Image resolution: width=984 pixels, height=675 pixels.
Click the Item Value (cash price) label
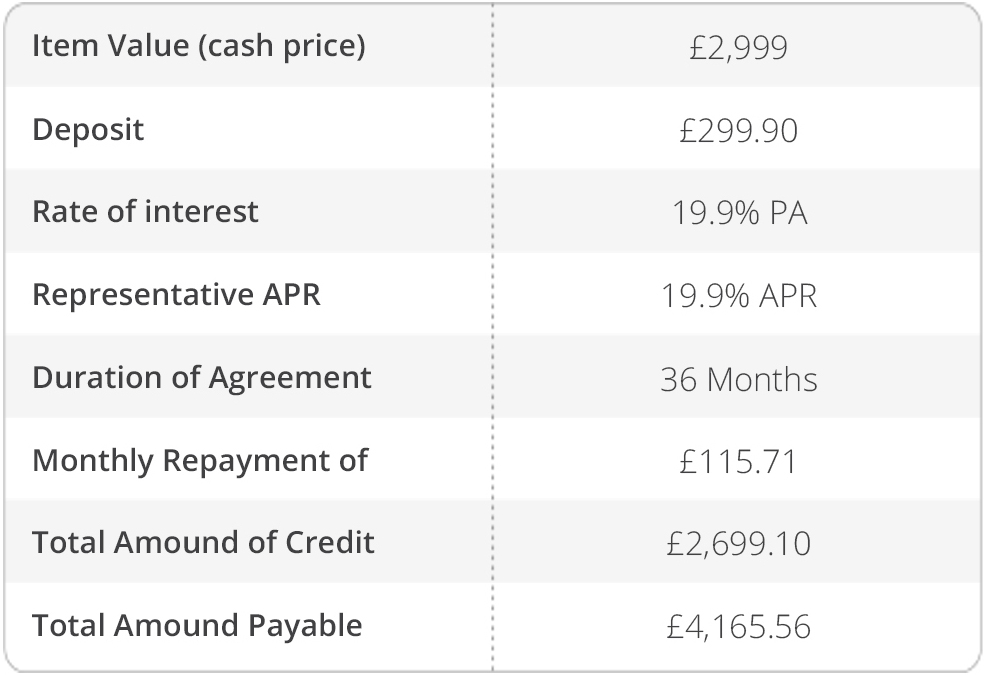tap(198, 46)
